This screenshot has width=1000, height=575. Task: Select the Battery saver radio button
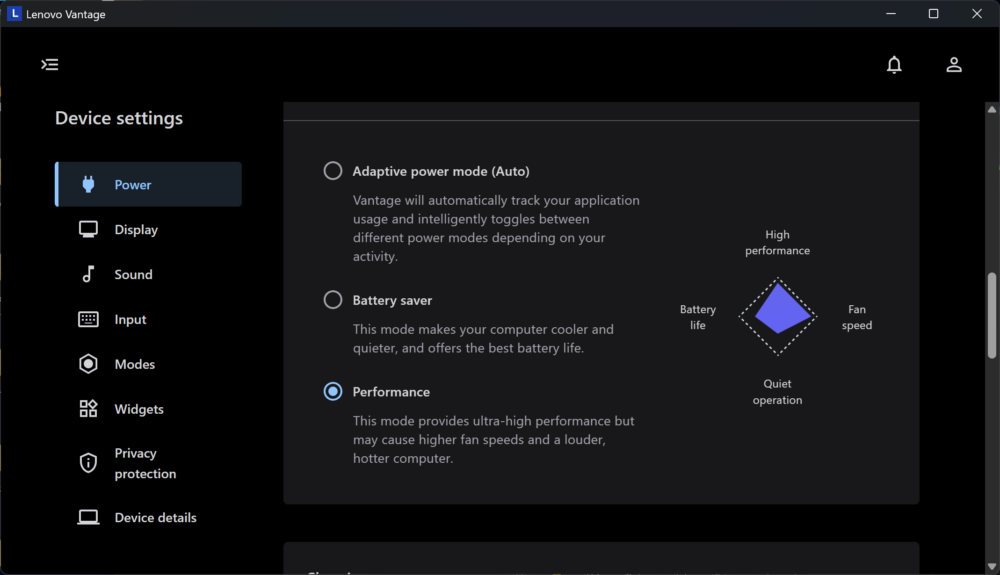point(332,300)
